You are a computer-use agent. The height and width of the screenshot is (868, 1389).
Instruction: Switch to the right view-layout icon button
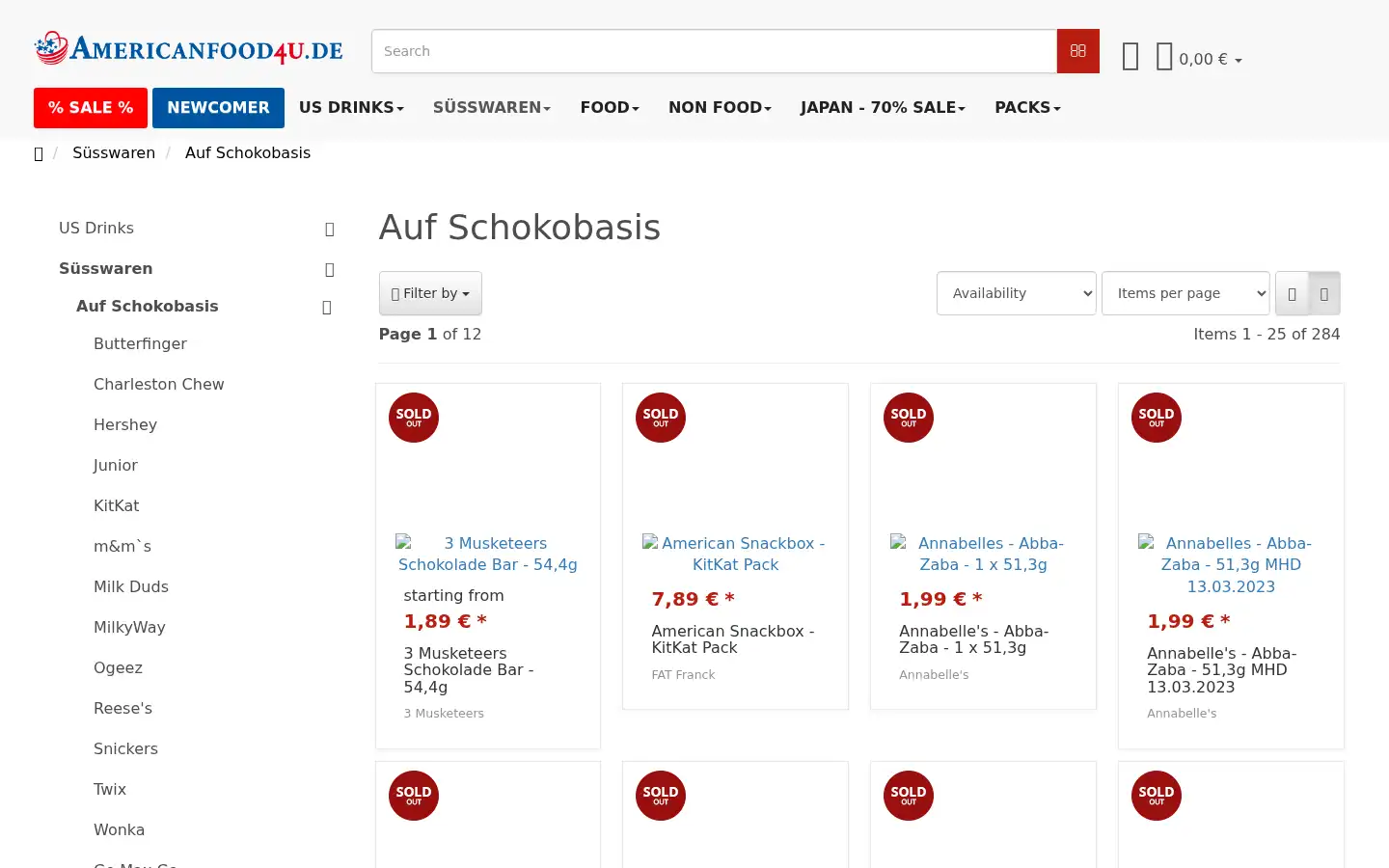pyautogui.click(x=1324, y=293)
